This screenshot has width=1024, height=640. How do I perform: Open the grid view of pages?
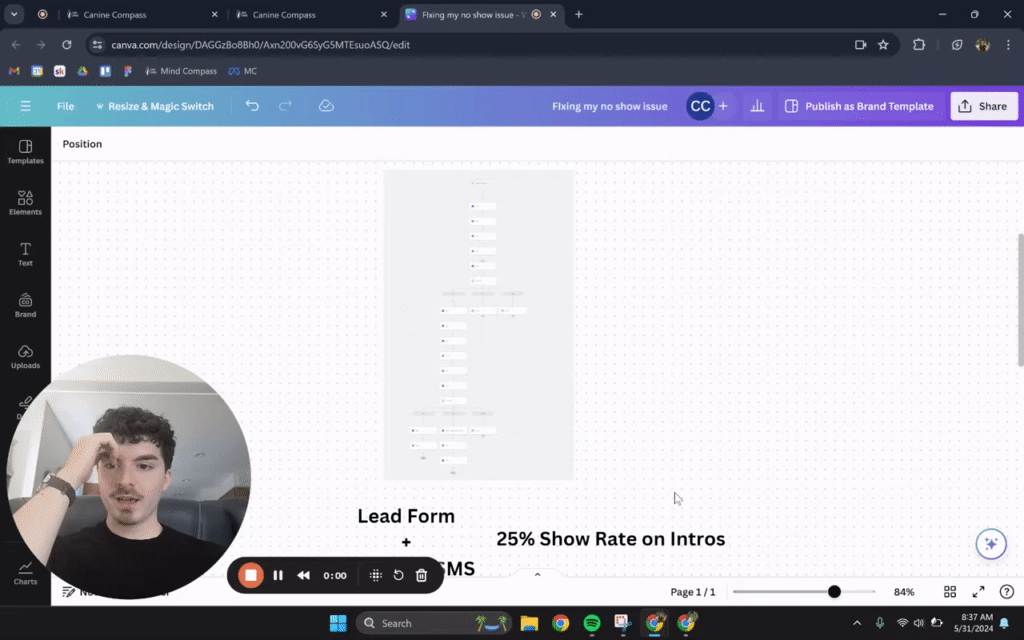point(949,591)
